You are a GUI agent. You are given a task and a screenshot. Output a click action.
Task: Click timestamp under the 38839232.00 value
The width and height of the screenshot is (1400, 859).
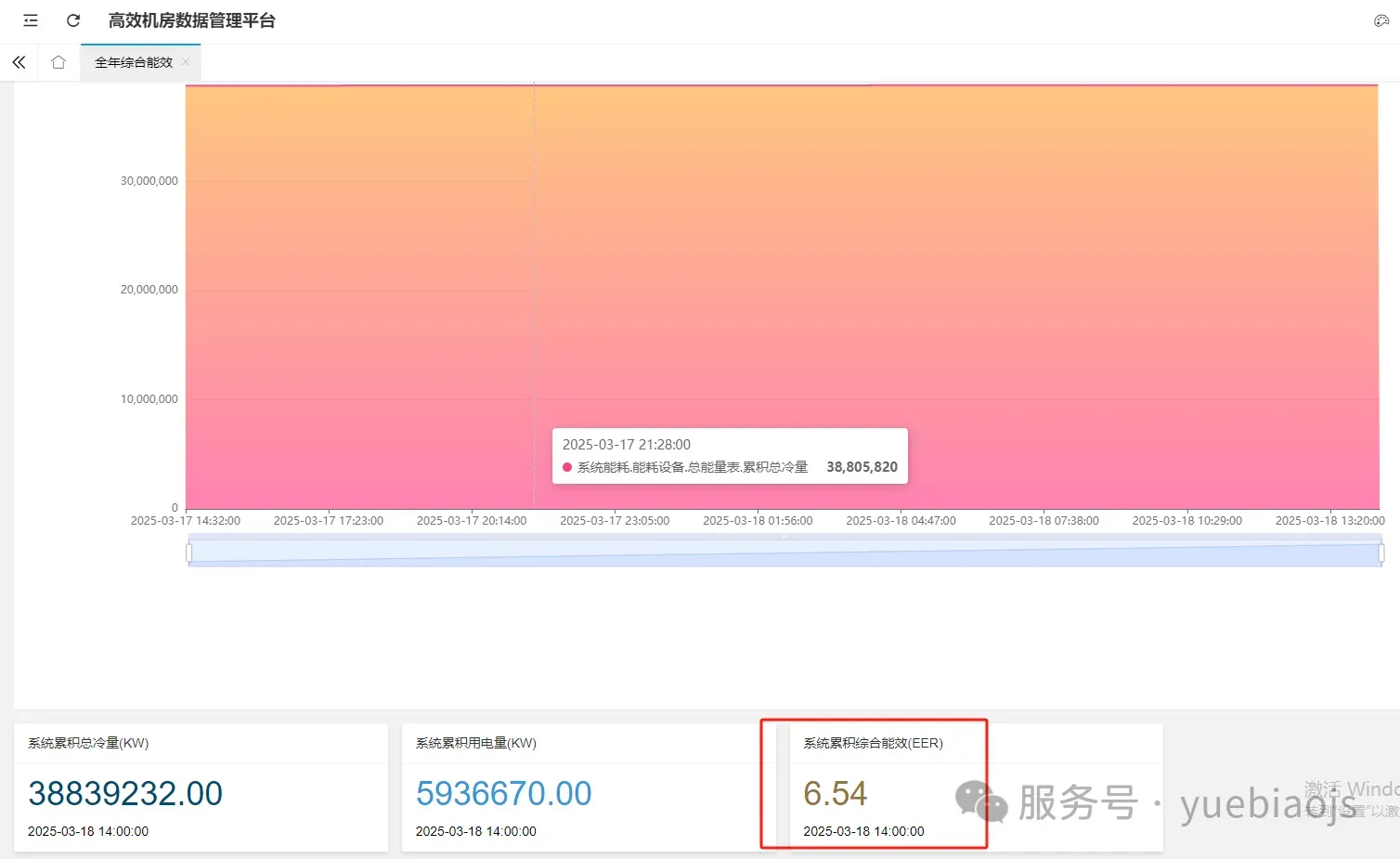pyautogui.click(x=88, y=831)
